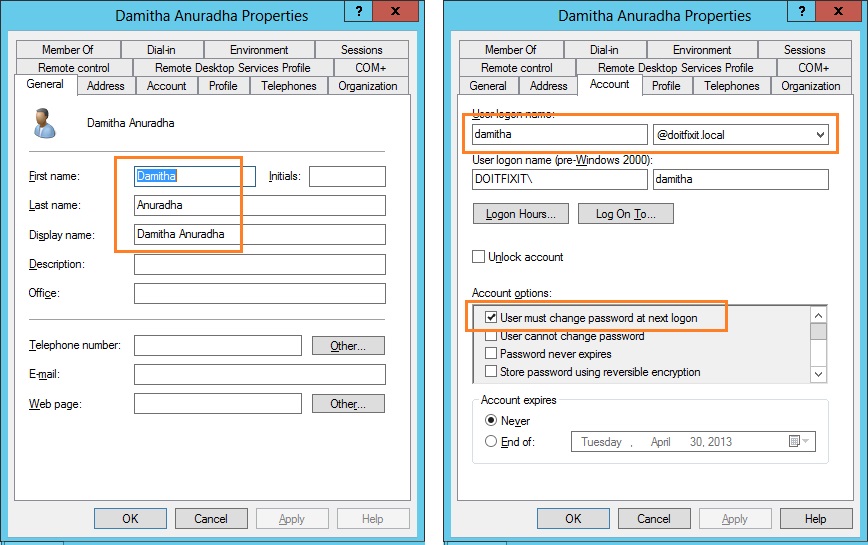The image size is (868, 545).
Task: Click the Office field
Action: tap(260, 293)
